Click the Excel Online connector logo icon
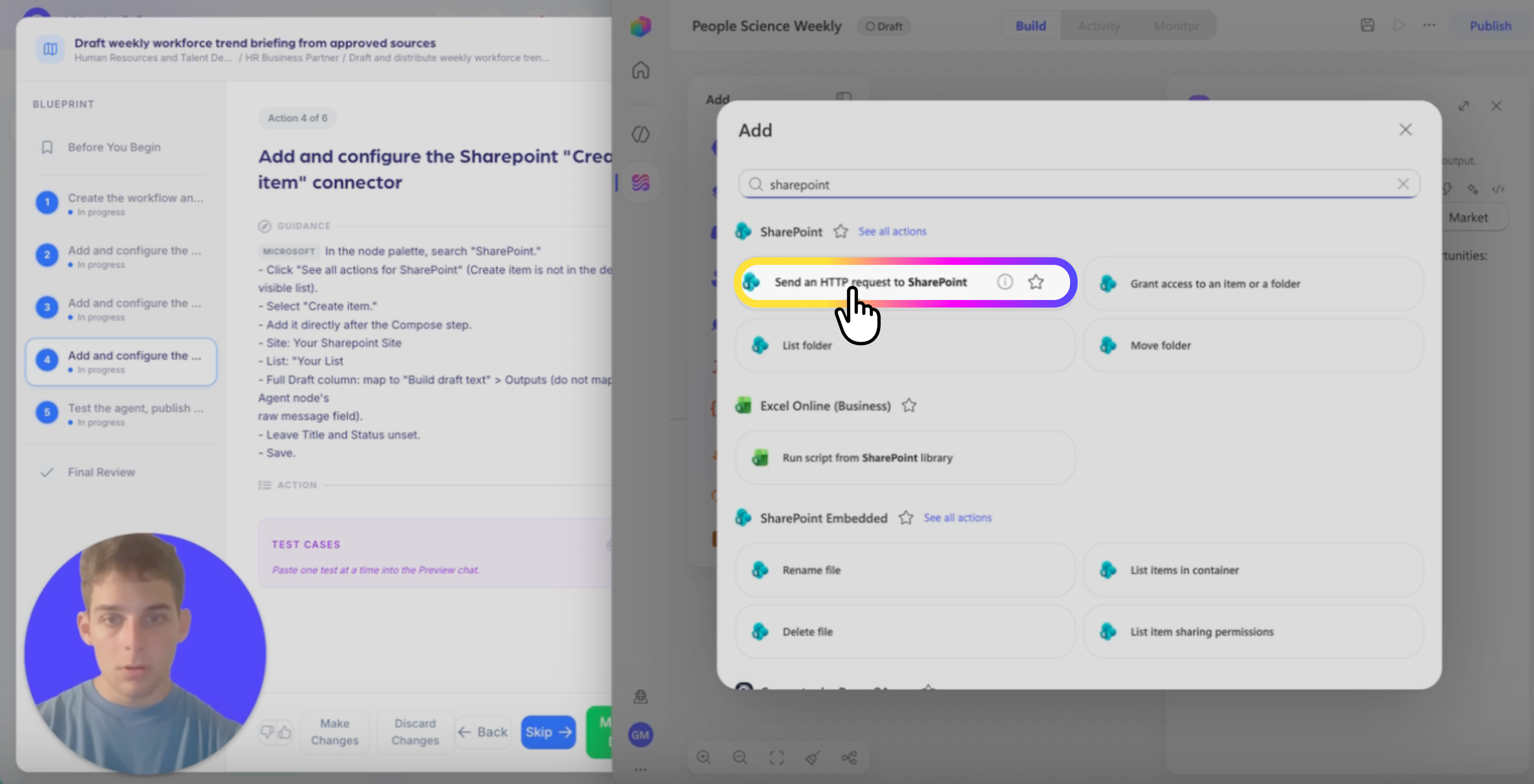Image resolution: width=1534 pixels, height=784 pixels. pos(743,406)
